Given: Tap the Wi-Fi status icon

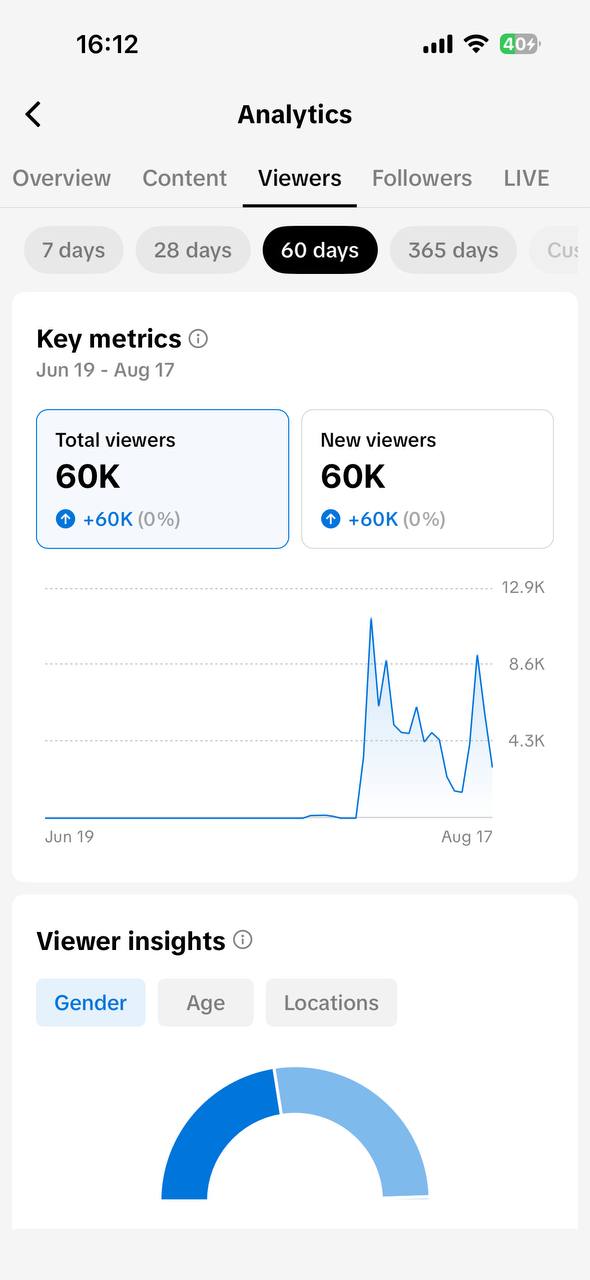Looking at the screenshot, I should coord(476,44).
